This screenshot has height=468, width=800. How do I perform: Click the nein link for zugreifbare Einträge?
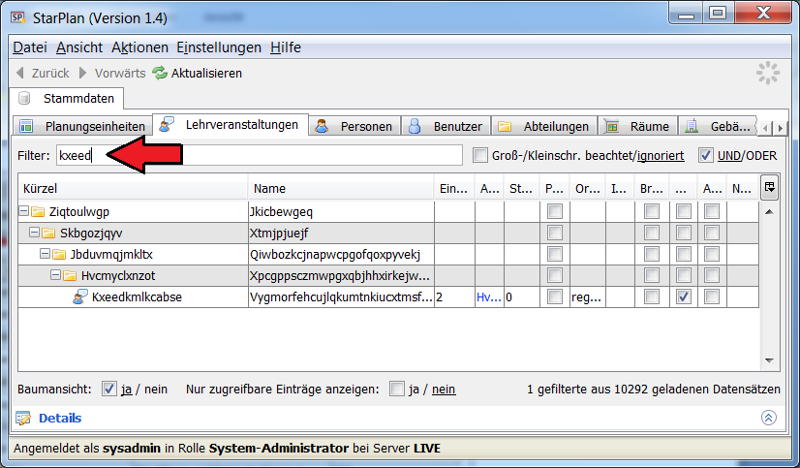(x=443, y=389)
